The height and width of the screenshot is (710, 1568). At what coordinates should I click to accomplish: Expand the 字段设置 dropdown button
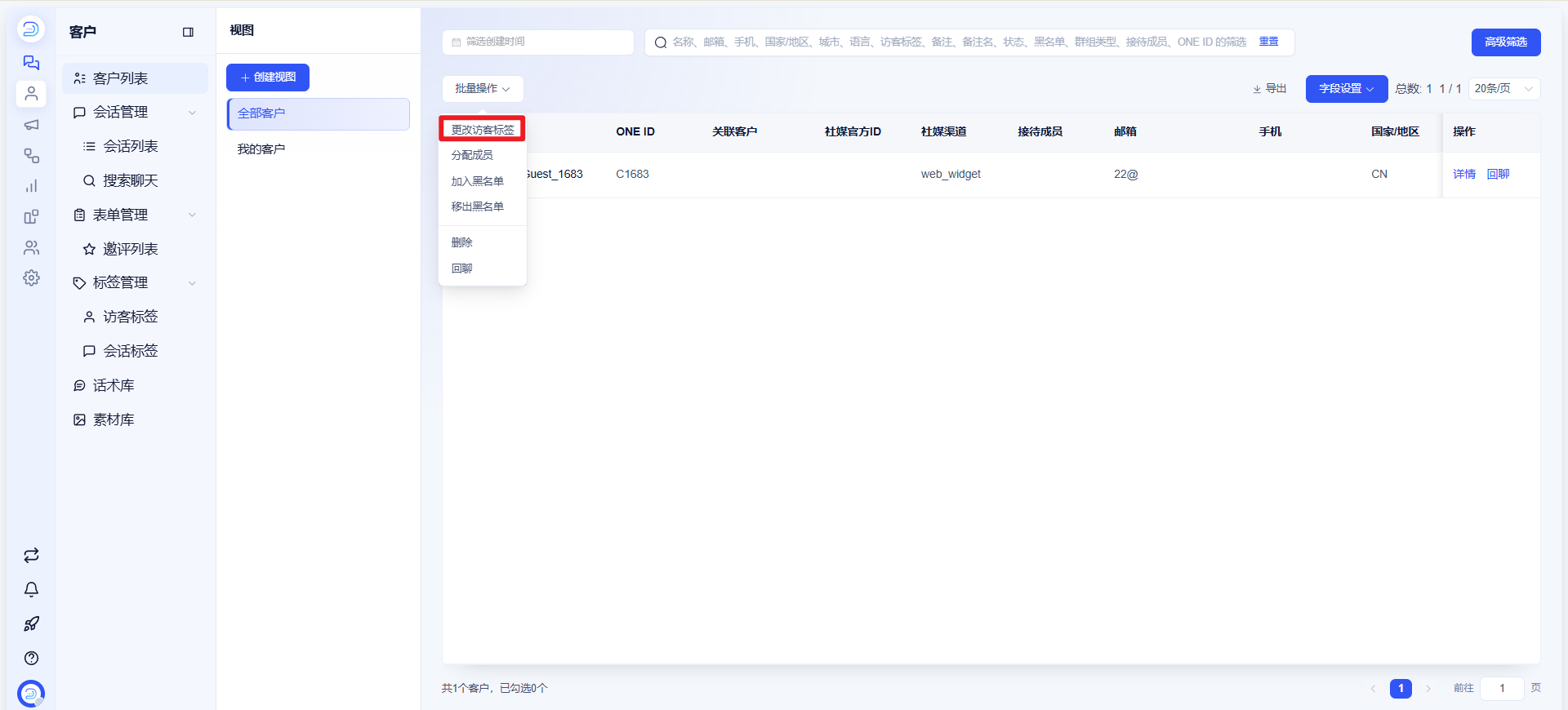pyautogui.click(x=1346, y=89)
